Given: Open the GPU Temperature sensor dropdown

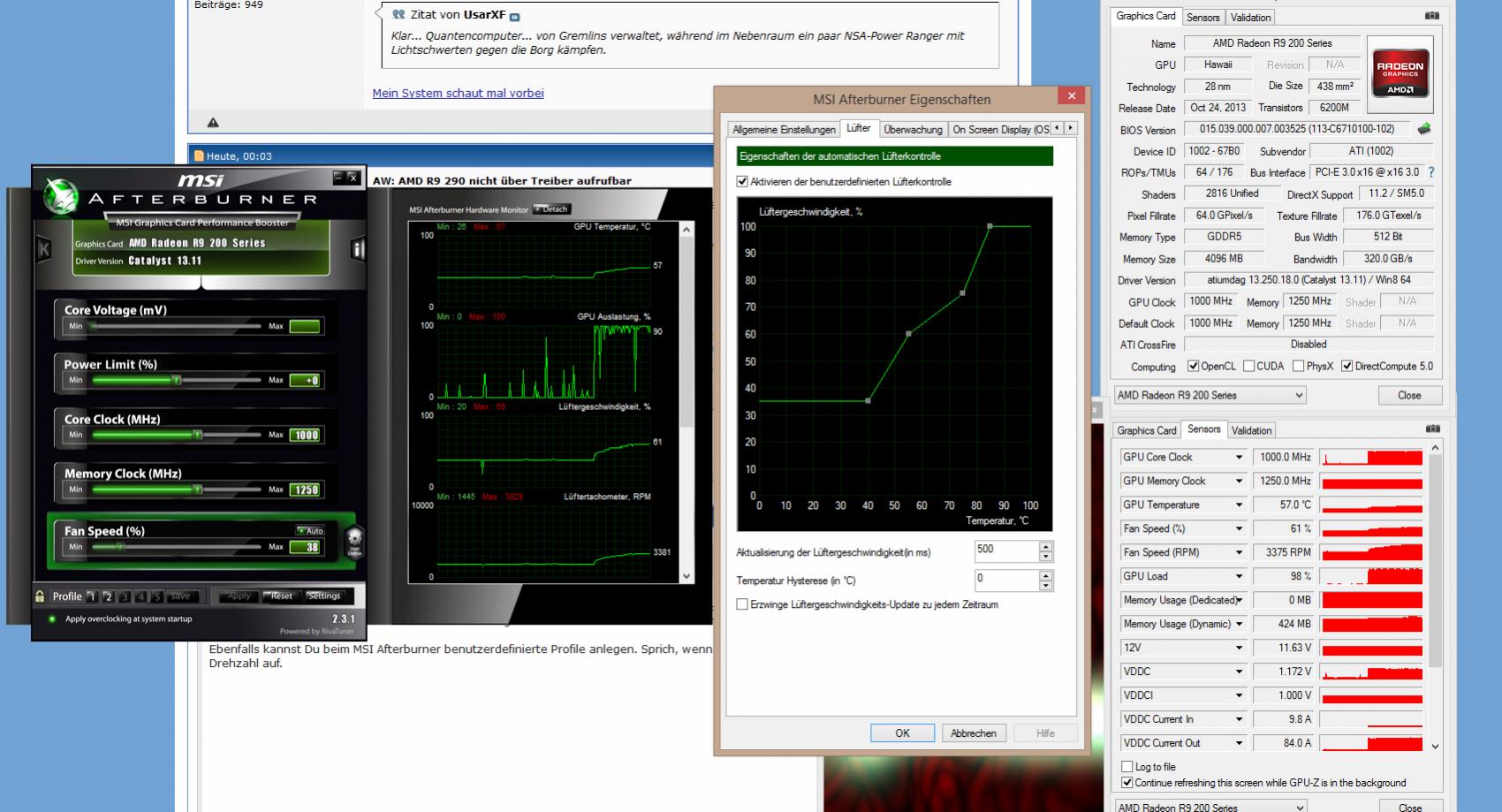Looking at the screenshot, I should point(1239,505).
